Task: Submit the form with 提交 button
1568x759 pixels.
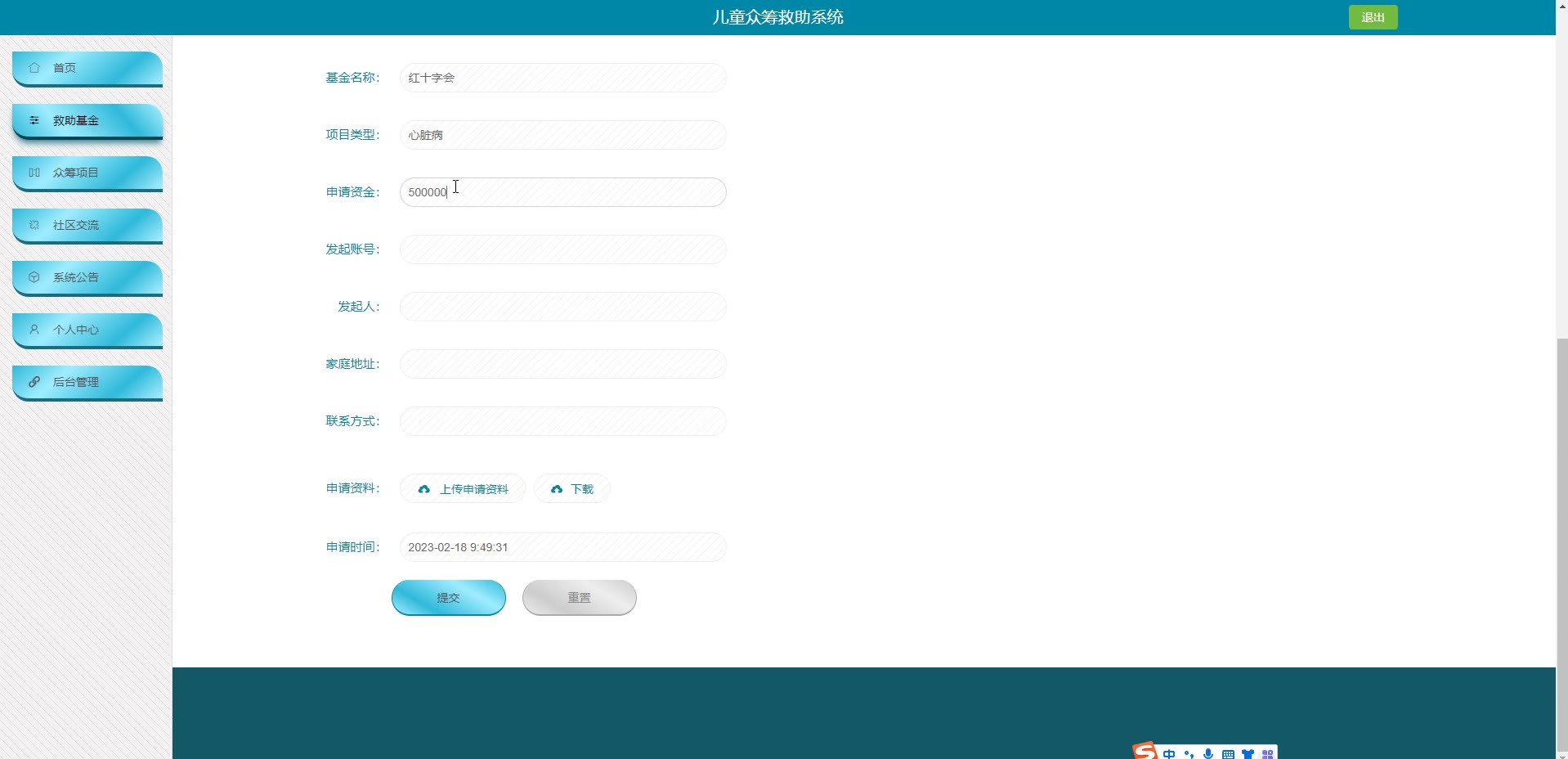Action: 449,598
